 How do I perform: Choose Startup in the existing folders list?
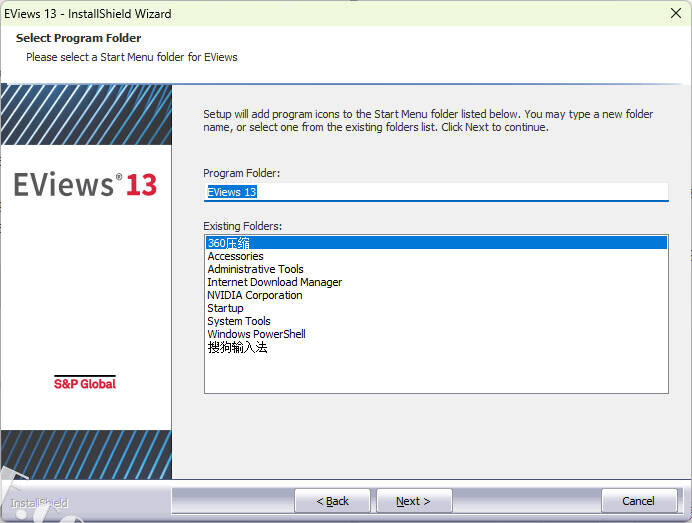coord(225,308)
